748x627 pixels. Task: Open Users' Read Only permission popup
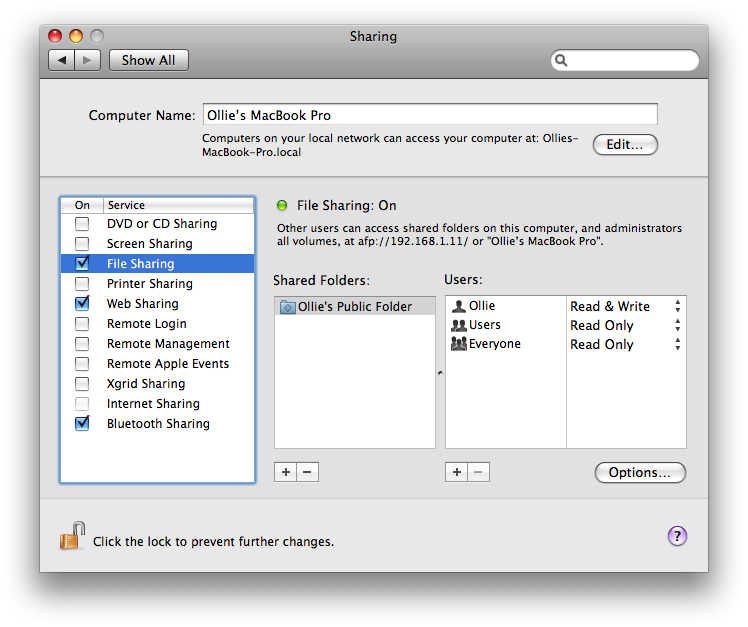tap(626, 325)
